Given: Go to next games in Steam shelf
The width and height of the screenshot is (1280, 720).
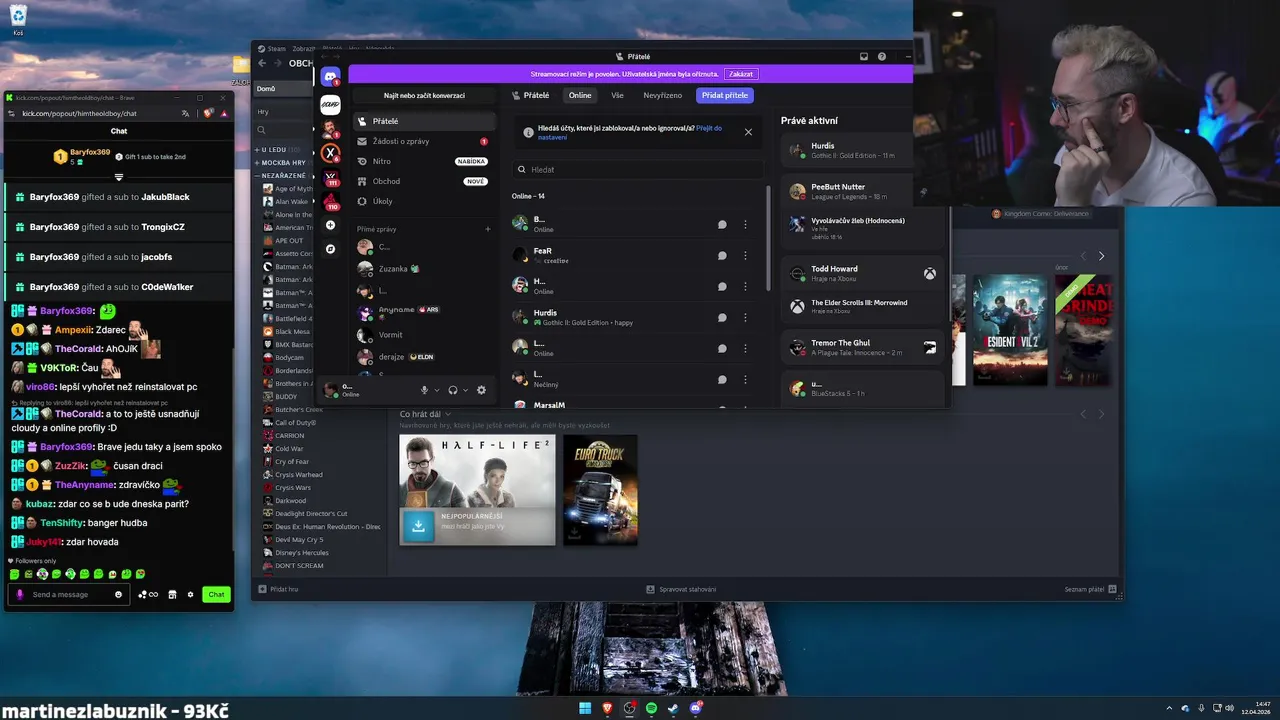Looking at the screenshot, I should pos(1101,256).
